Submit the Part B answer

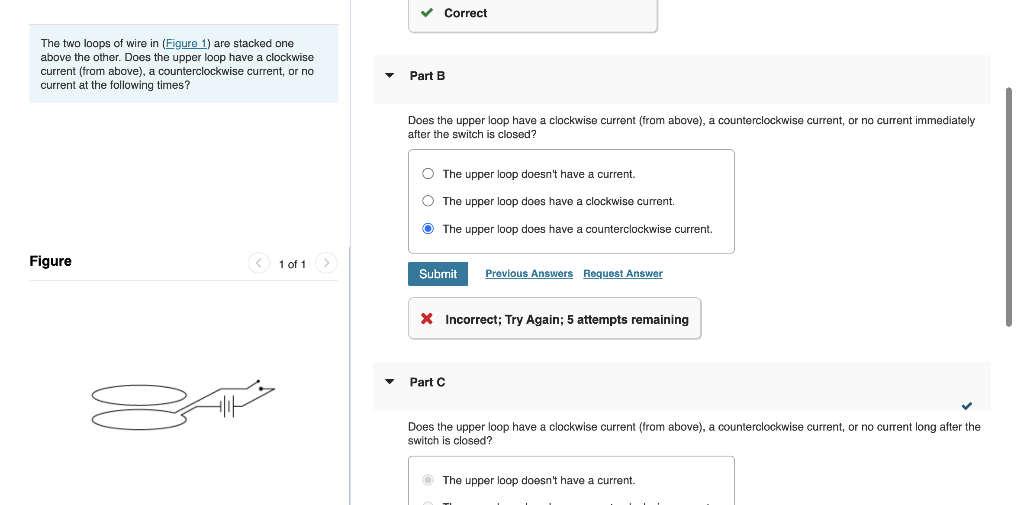tap(438, 274)
